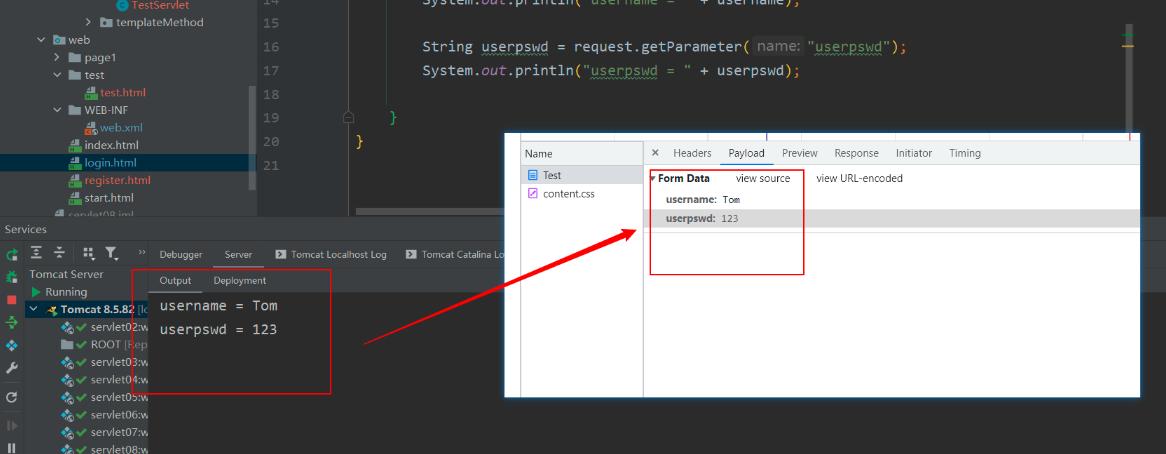Click the content.css file icon in Network list
The width and height of the screenshot is (1166, 454).
pos(532,194)
